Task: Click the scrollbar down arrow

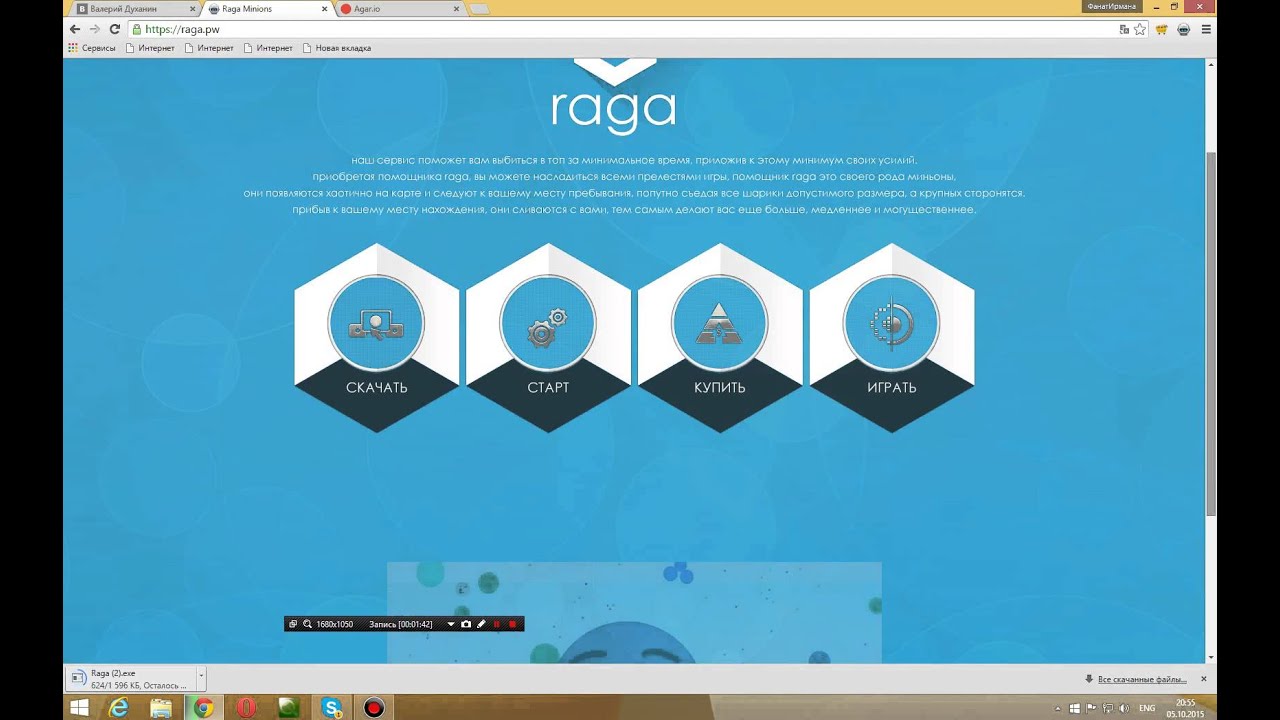Action: (1211, 657)
